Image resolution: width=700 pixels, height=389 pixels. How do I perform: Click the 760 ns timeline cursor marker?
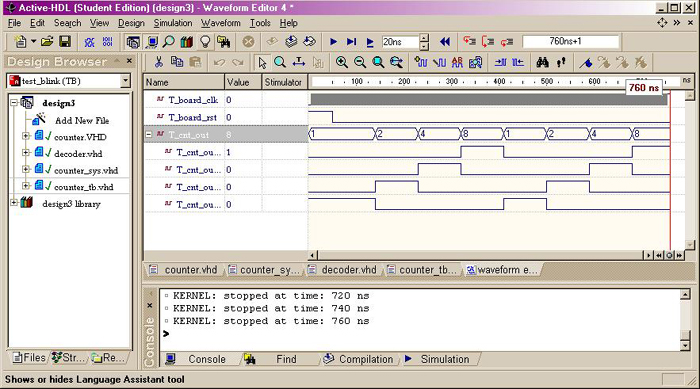click(644, 88)
